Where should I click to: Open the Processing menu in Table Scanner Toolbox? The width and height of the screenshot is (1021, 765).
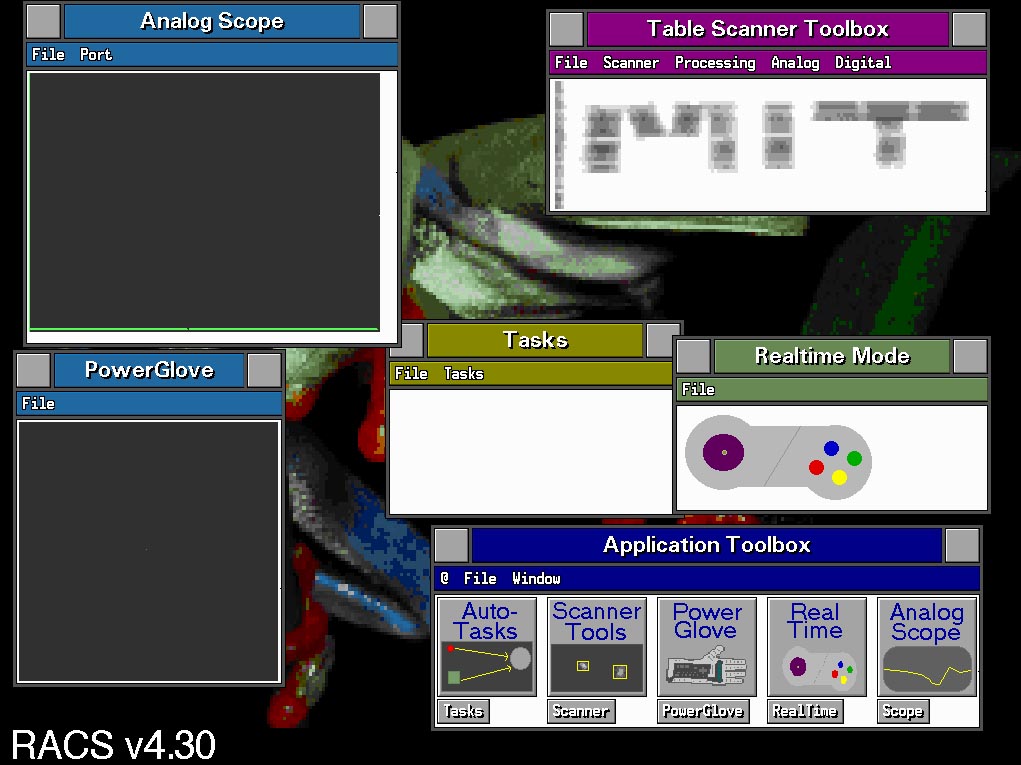[714, 62]
